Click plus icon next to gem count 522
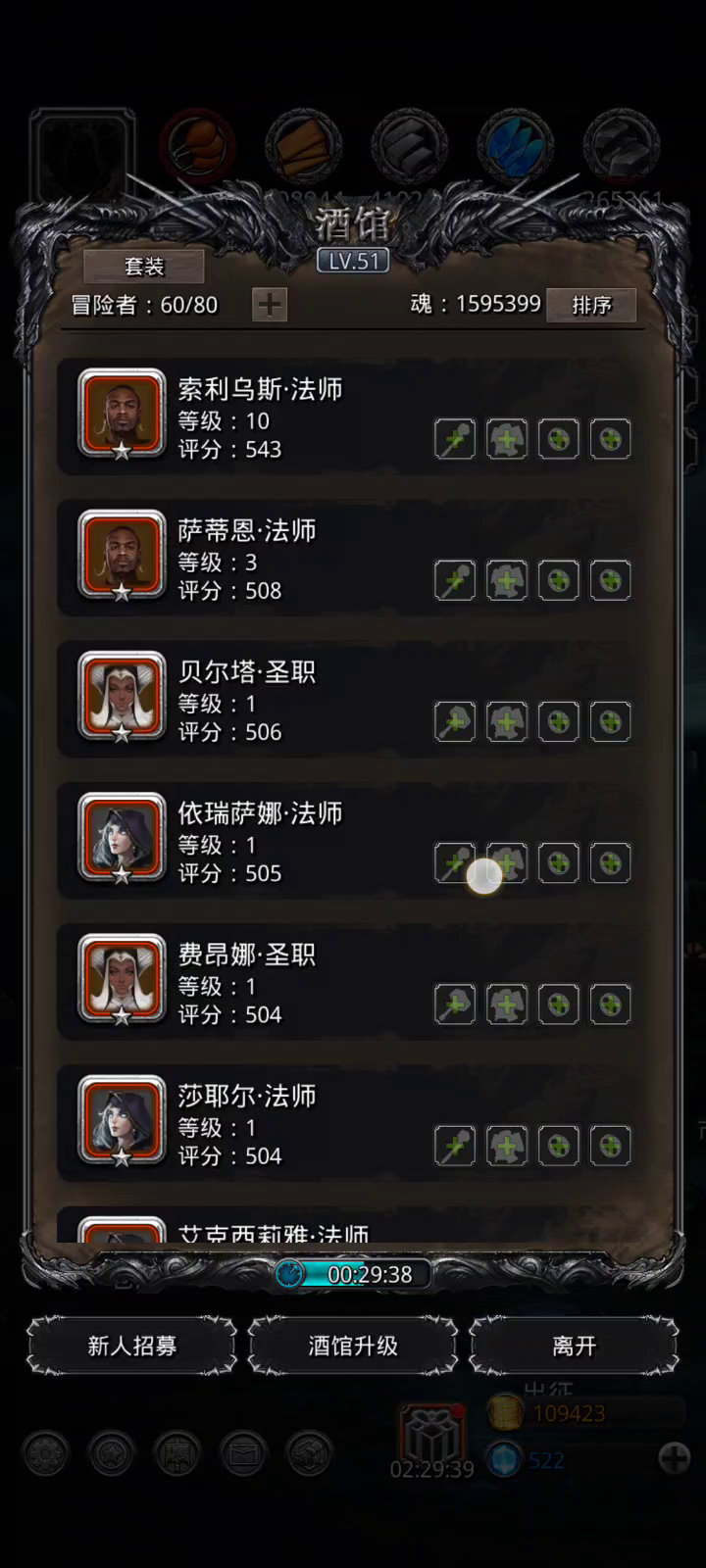 pos(675,1458)
